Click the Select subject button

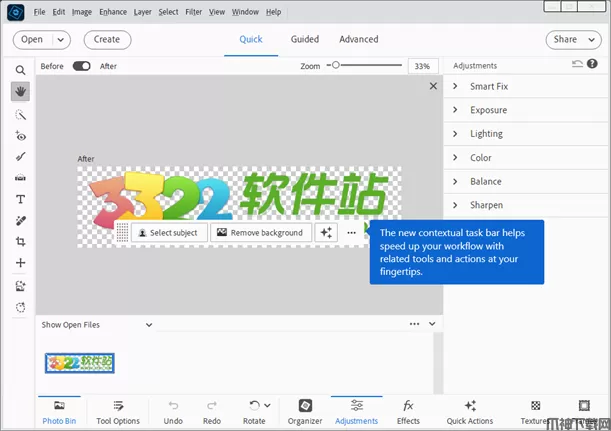[x=169, y=233]
